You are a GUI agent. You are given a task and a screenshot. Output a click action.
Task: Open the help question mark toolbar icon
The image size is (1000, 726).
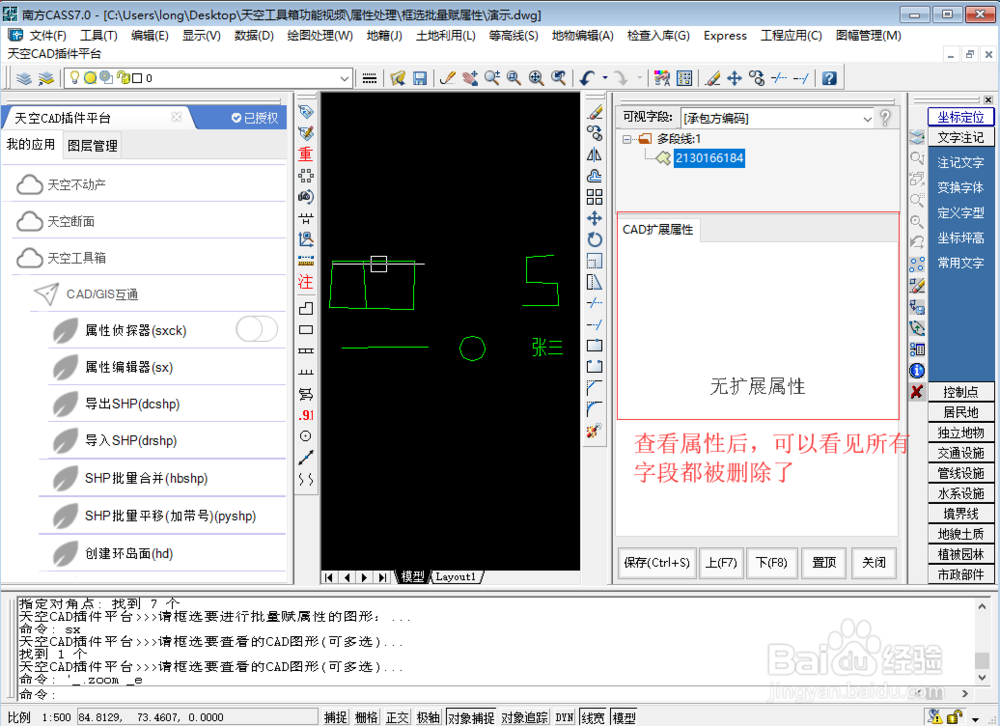point(829,78)
